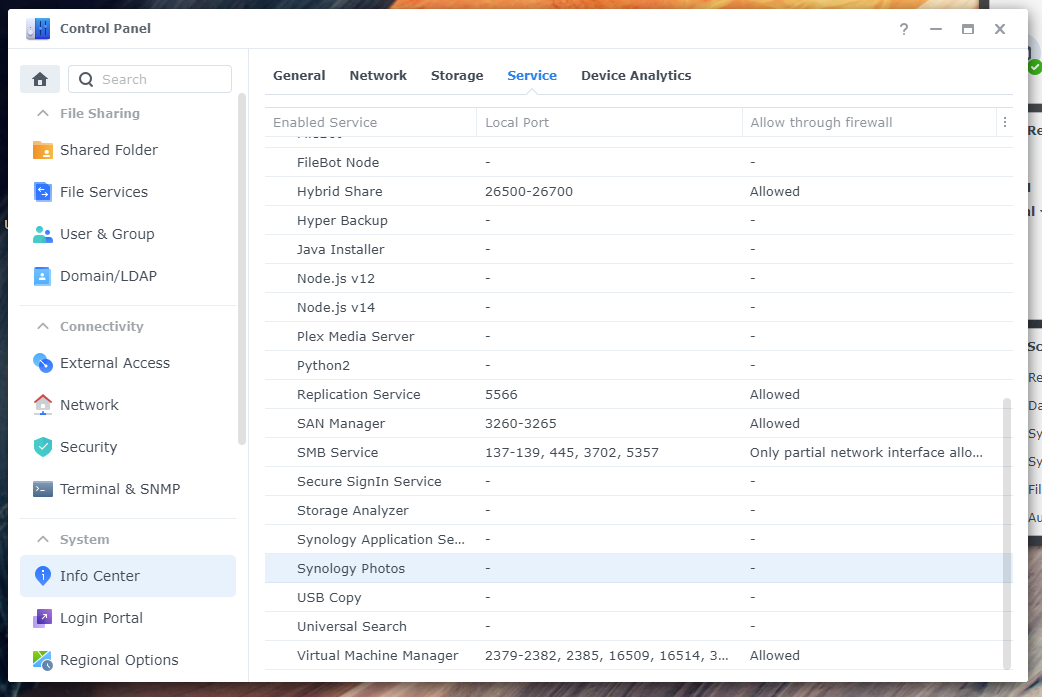
Task: Select the Secure SignIn Service row
Action: pos(639,482)
